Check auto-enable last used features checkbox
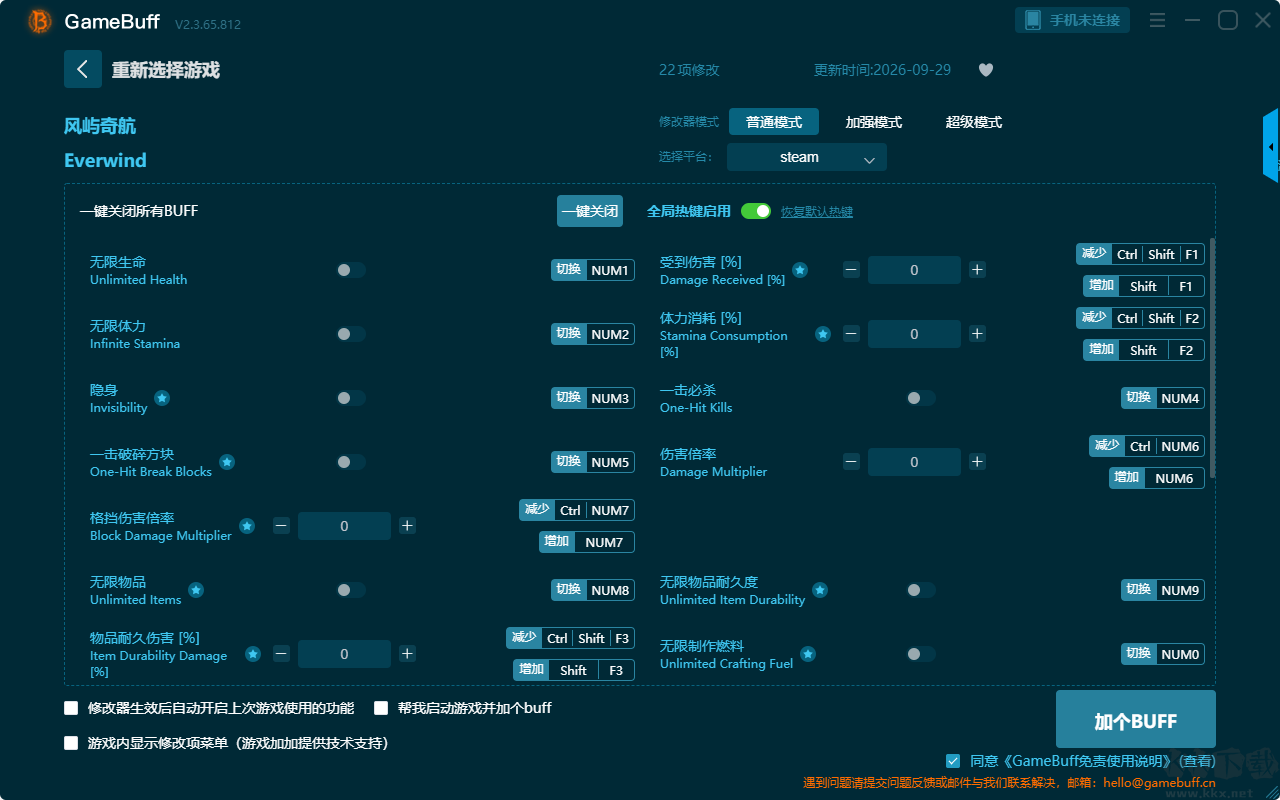 point(71,708)
